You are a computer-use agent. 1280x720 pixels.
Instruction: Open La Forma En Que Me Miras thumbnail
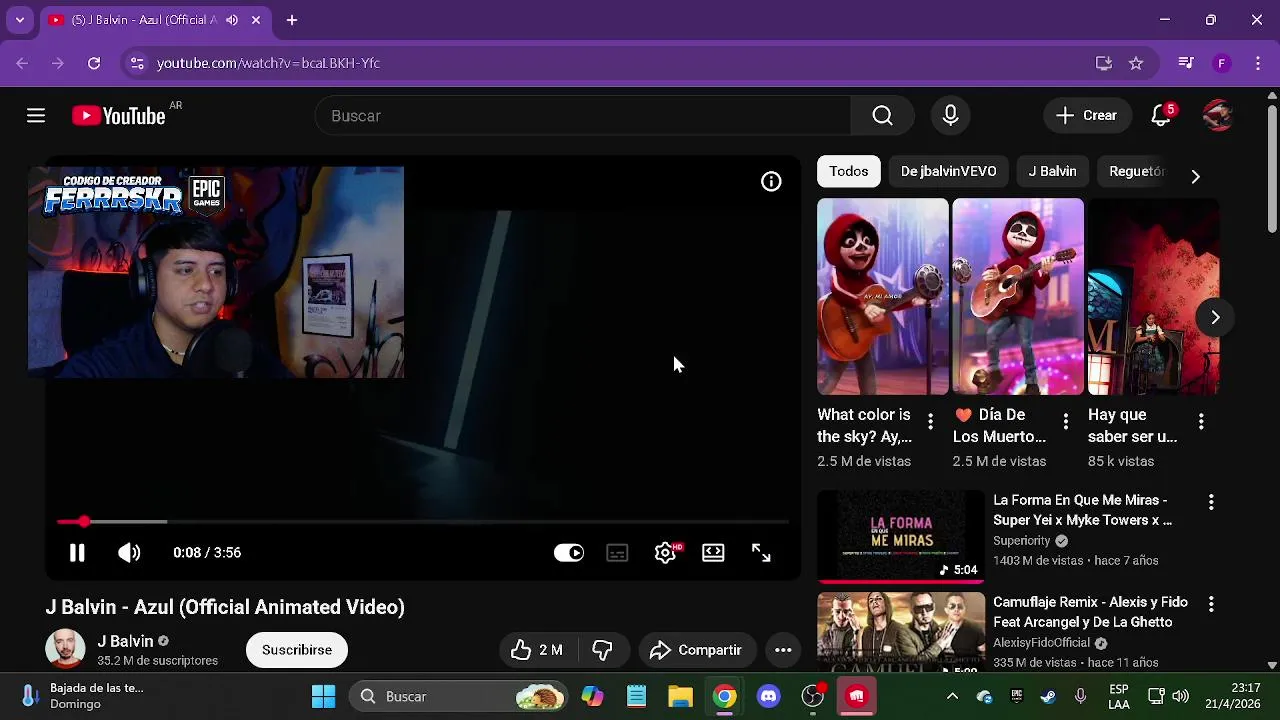tap(901, 537)
